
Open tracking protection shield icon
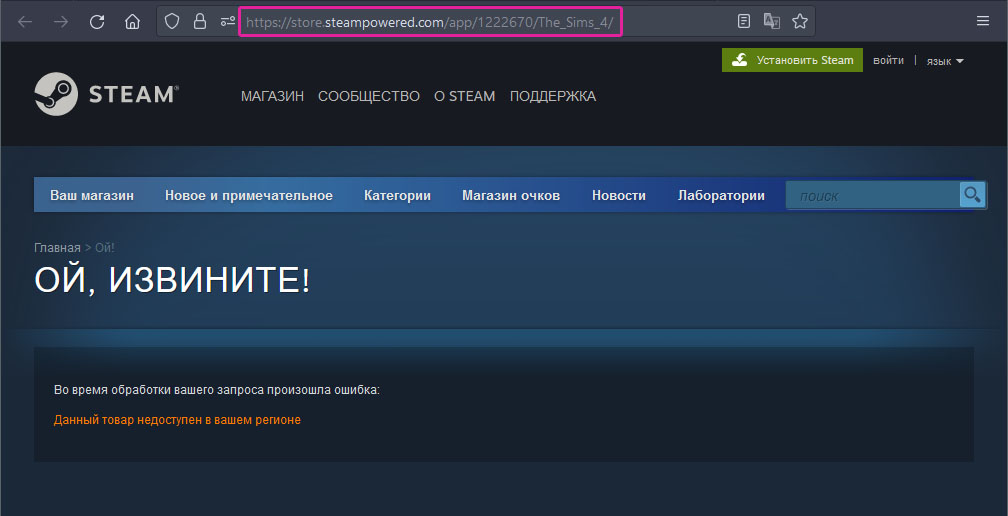coord(172,21)
